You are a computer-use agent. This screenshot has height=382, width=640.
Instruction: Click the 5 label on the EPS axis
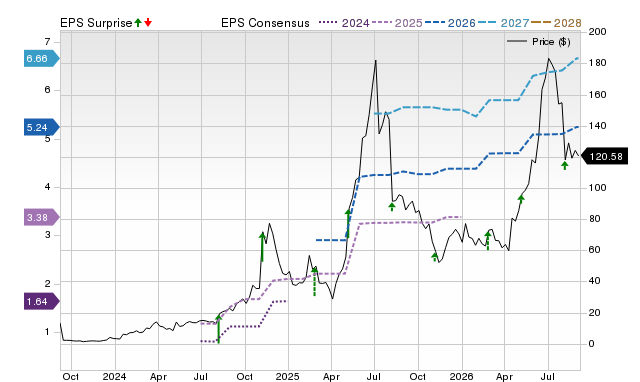point(47,139)
